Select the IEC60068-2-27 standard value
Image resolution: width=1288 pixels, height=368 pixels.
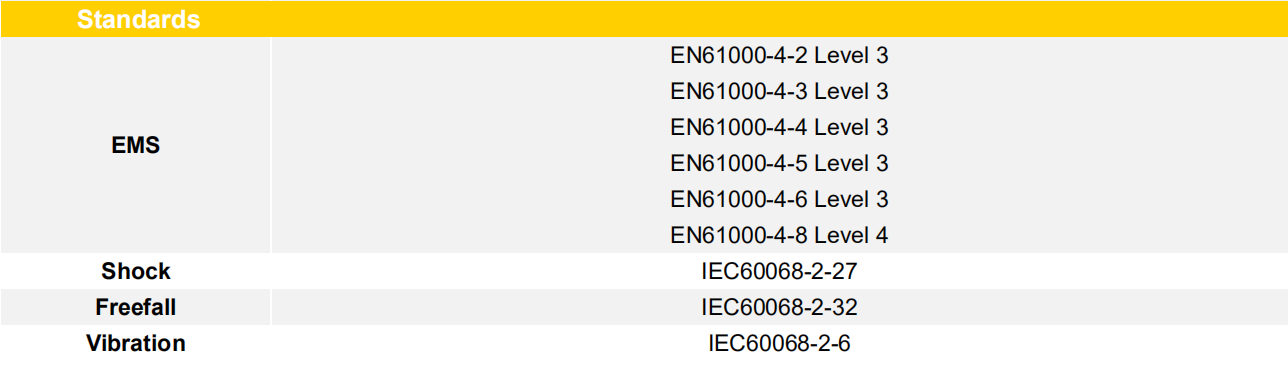[x=779, y=271]
